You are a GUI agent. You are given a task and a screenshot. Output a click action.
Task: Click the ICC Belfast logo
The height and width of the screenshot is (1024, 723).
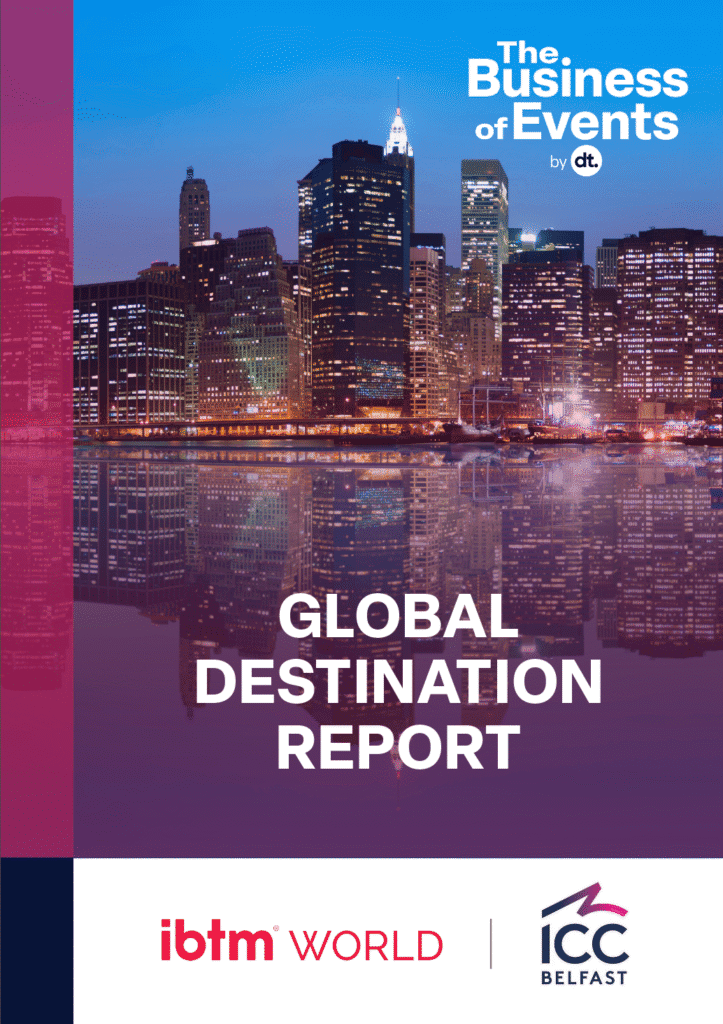585,934
